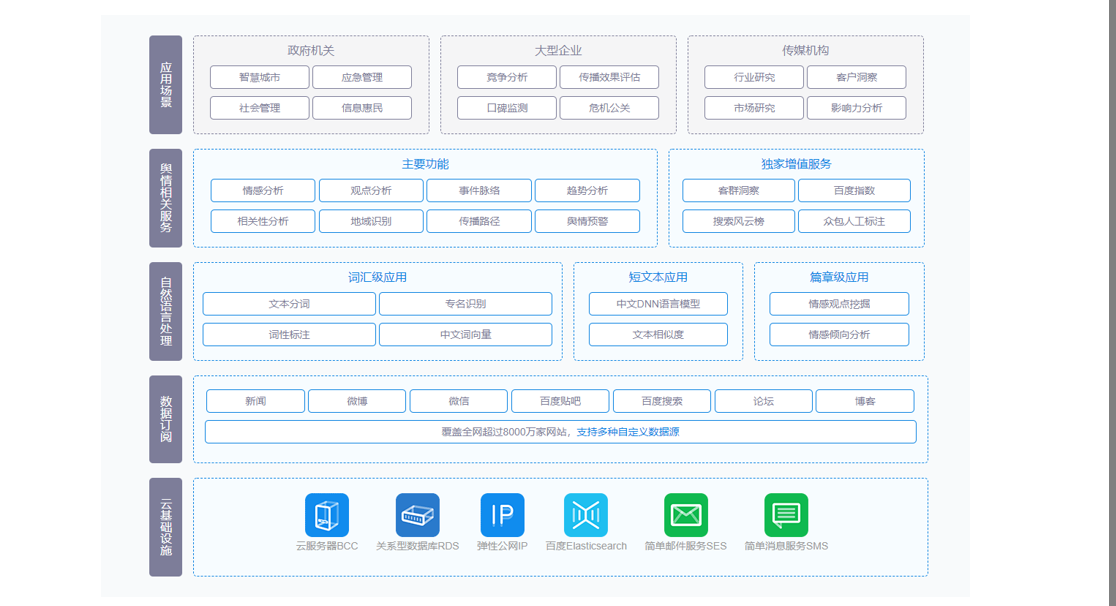This screenshot has height=606, width=1116.
Task: Choose the 词性标注 box
Action: click(289, 334)
